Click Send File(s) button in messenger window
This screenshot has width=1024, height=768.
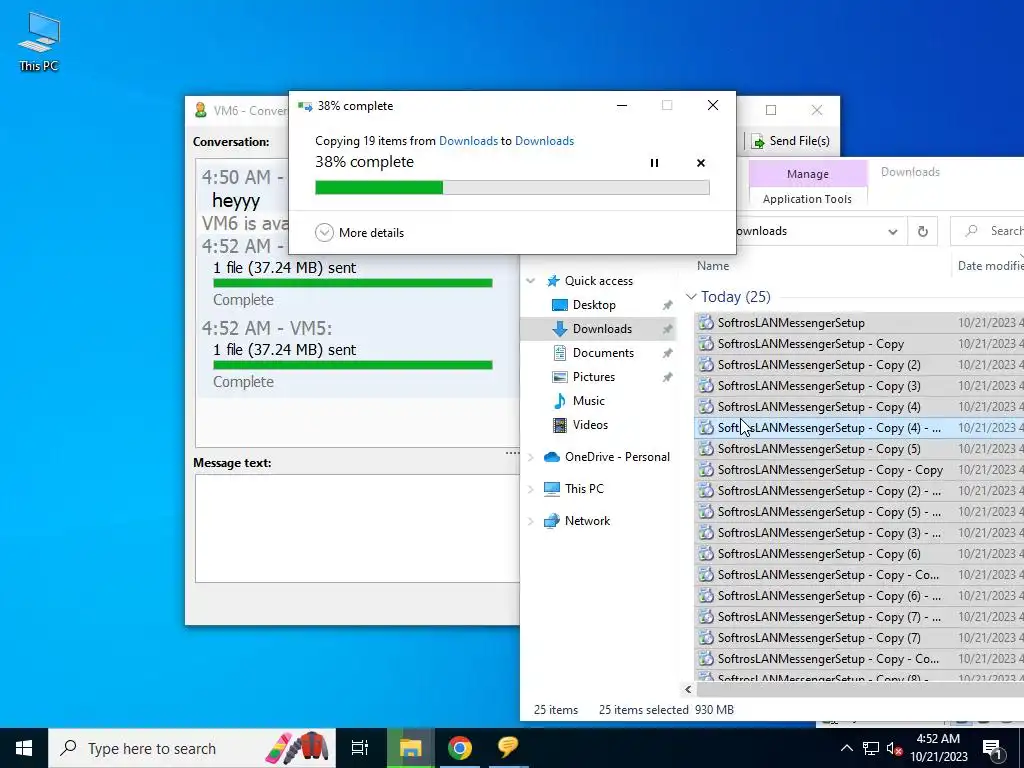click(790, 141)
